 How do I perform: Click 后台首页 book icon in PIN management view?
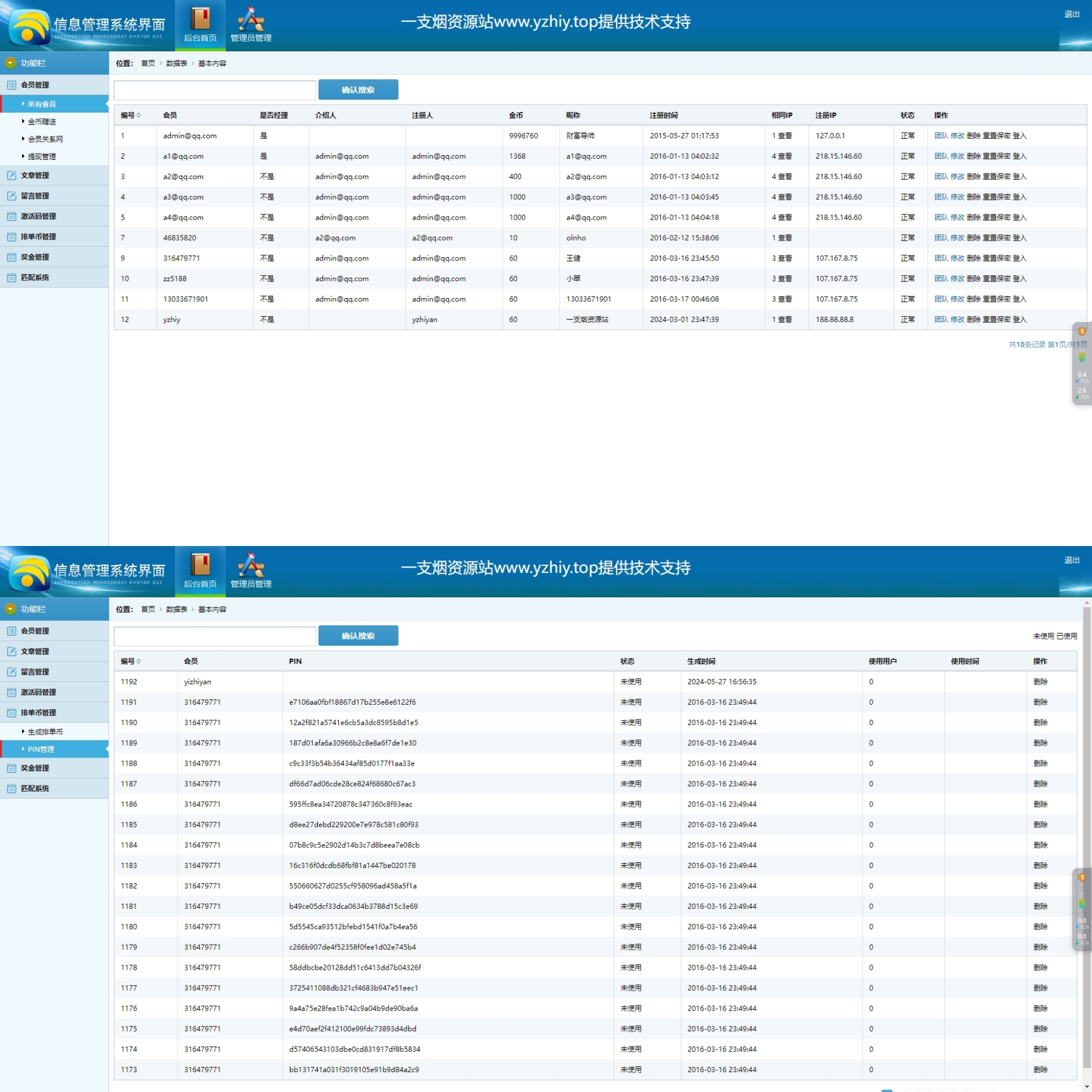200,565
